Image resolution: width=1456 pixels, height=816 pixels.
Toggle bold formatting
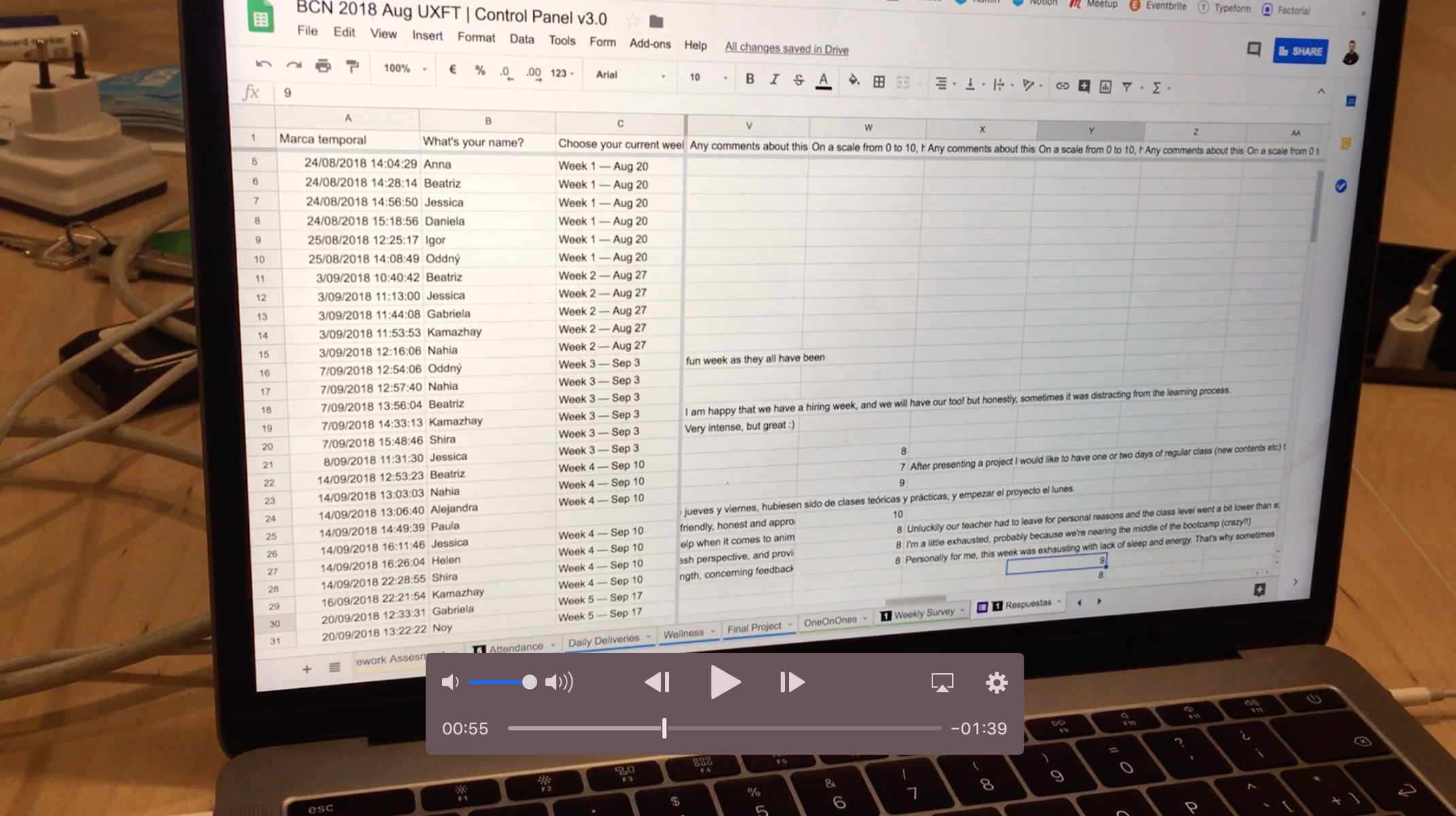click(749, 79)
